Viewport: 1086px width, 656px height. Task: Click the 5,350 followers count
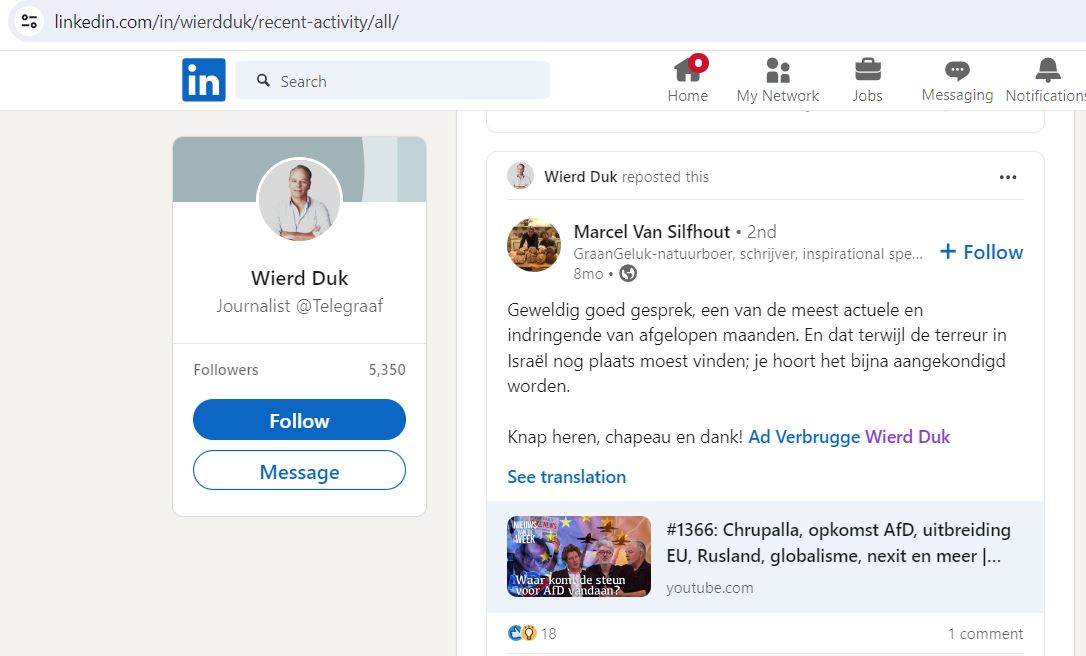[386, 370]
